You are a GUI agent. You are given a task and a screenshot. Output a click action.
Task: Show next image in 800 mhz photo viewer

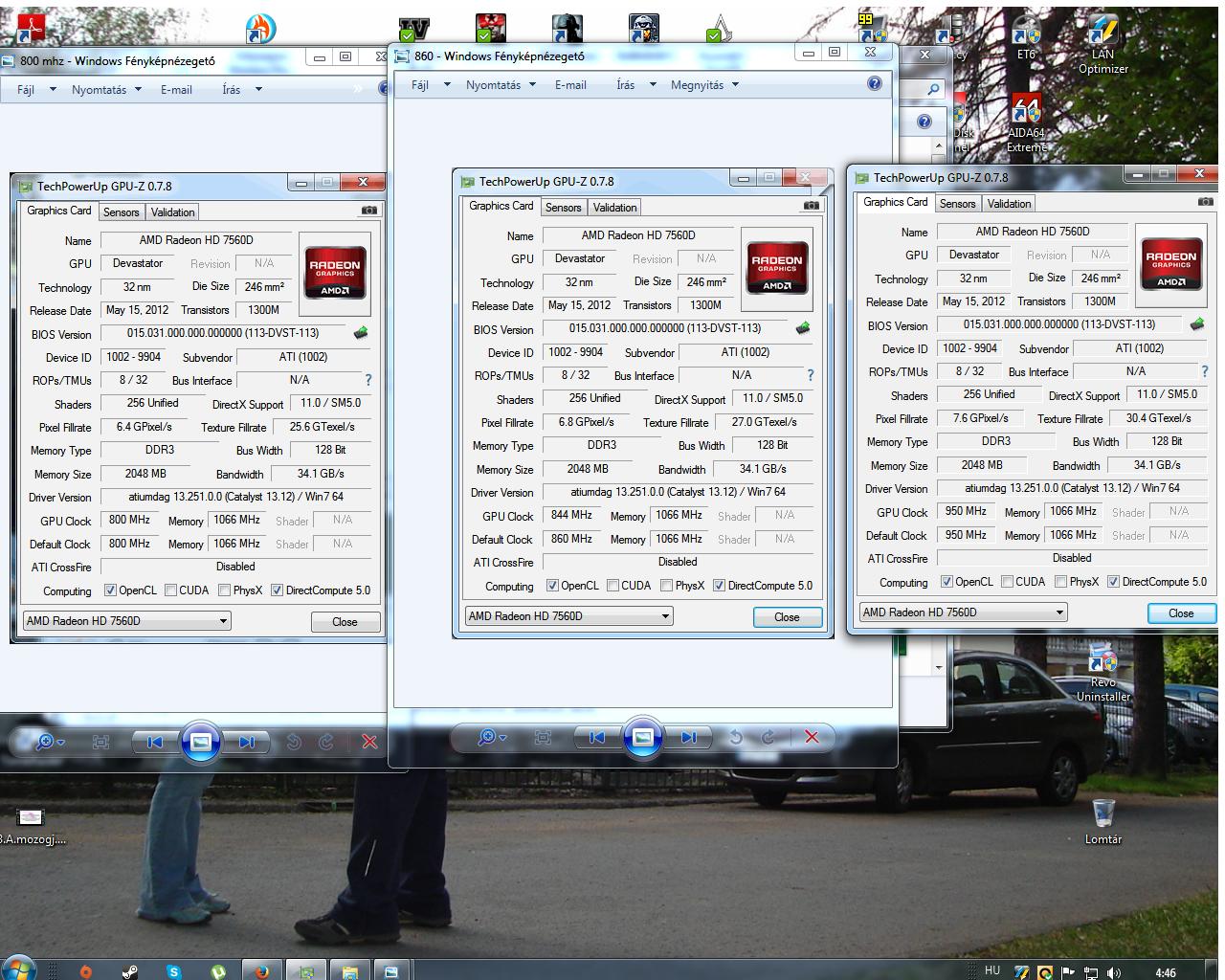click(x=247, y=742)
